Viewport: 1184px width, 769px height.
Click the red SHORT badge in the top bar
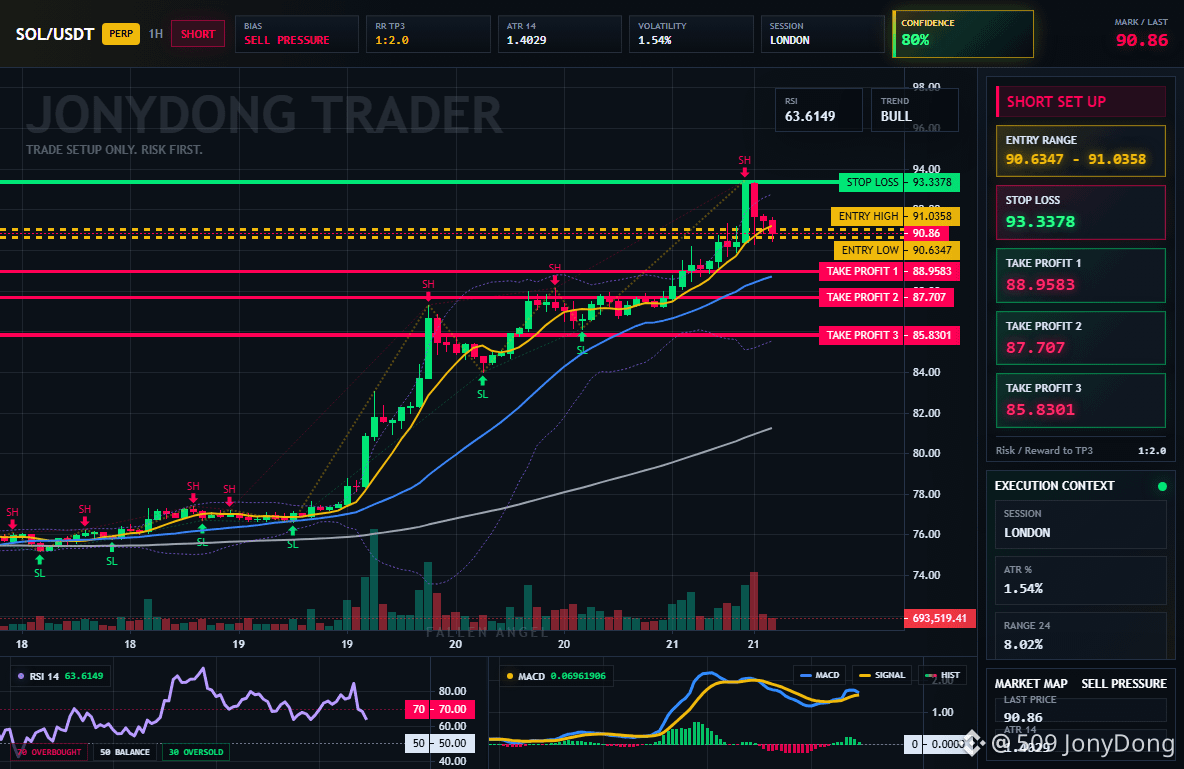pyautogui.click(x=198, y=34)
